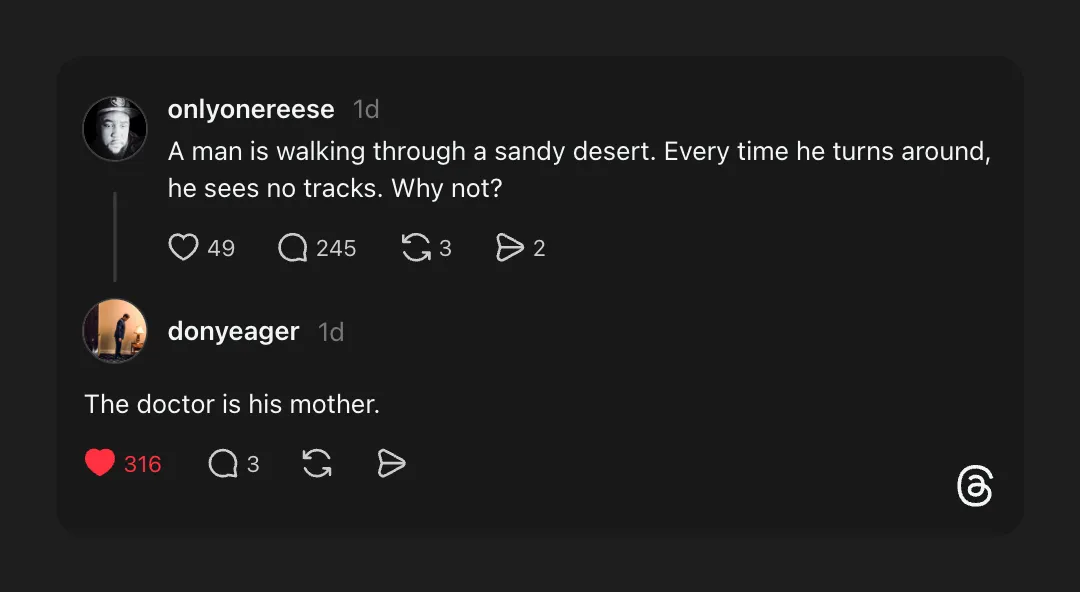Repost donyeager's reply
1080x592 pixels.
315,463
